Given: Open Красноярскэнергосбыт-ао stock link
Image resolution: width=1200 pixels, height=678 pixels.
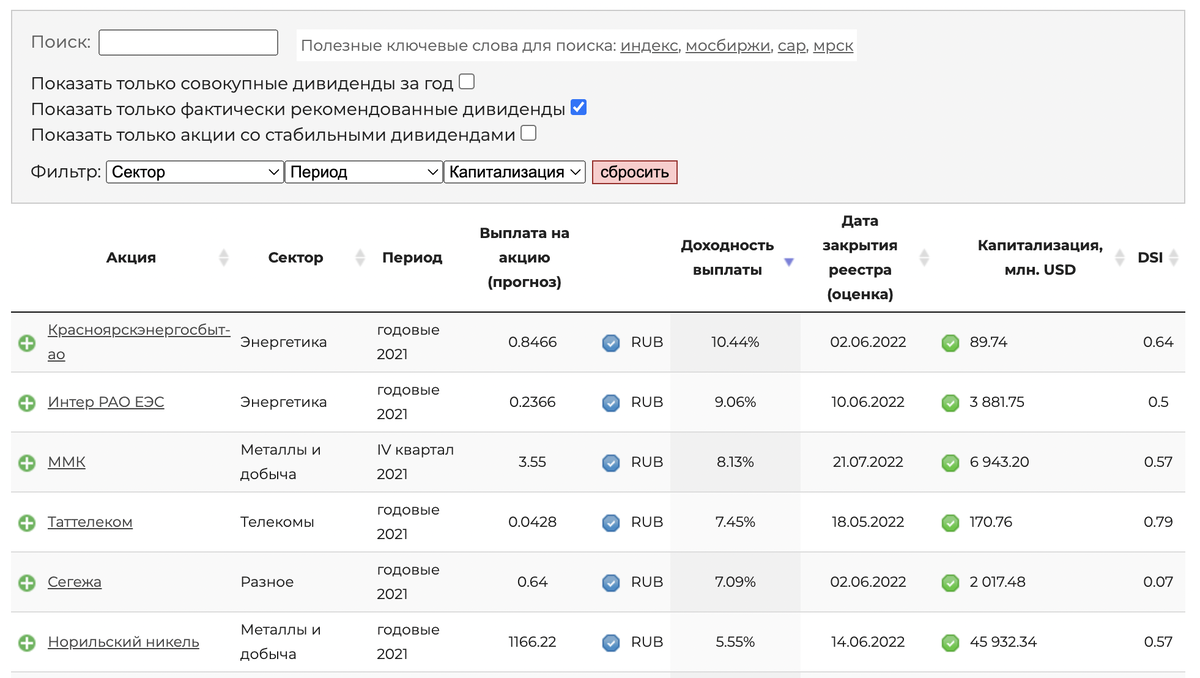Looking at the screenshot, I should [139, 342].
